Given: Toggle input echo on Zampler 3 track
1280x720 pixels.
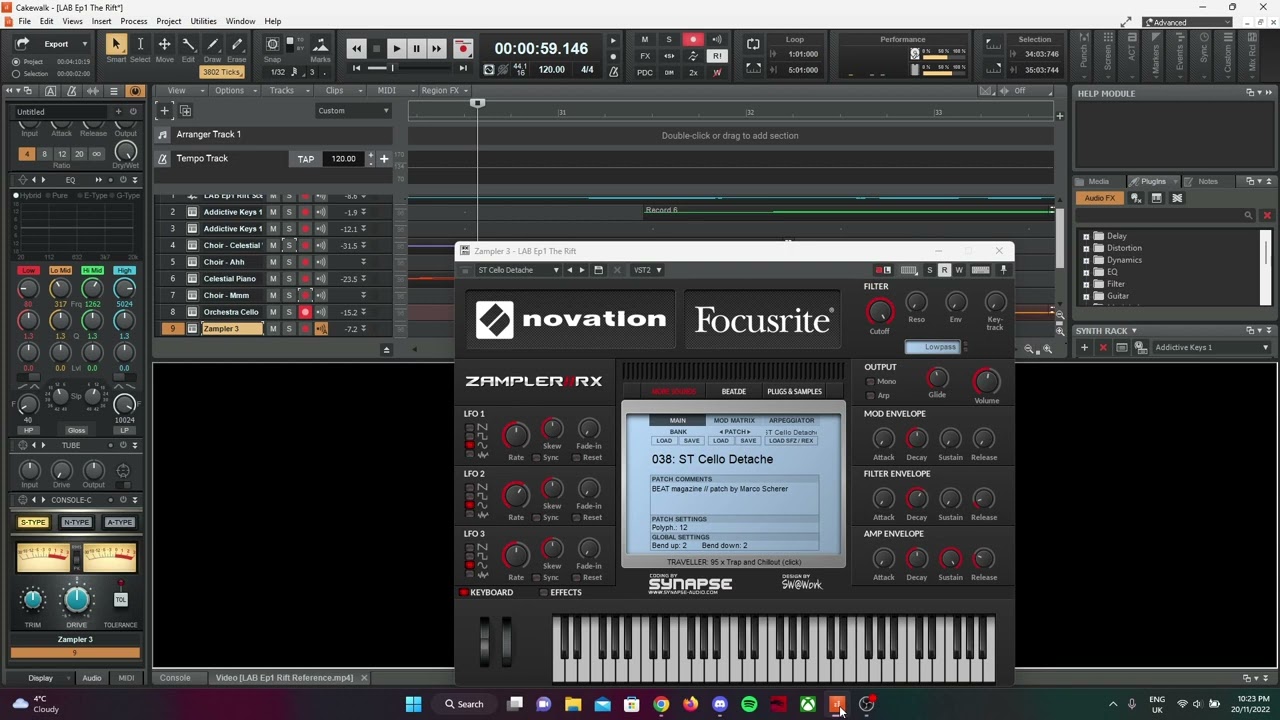Looking at the screenshot, I should pyautogui.click(x=321, y=329).
